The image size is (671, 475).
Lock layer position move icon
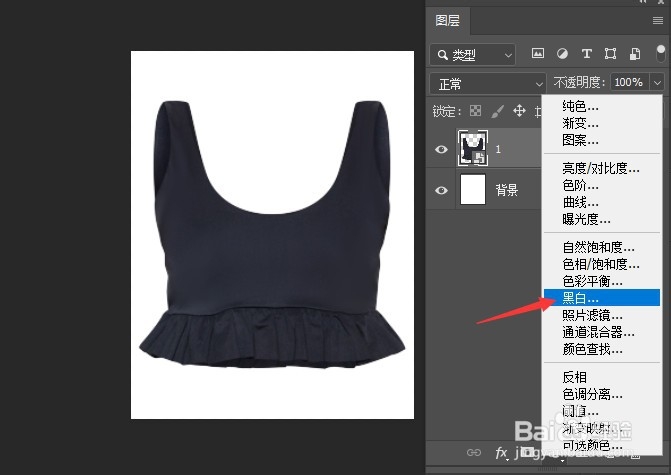pyautogui.click(x=520, y=111)
